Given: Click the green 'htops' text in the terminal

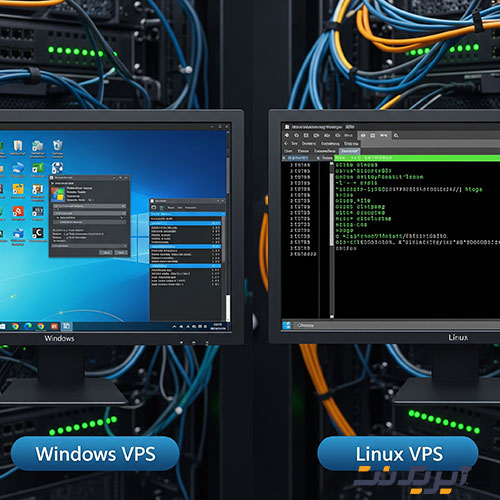Looking at the screenshot, I should tap(473, 189).
